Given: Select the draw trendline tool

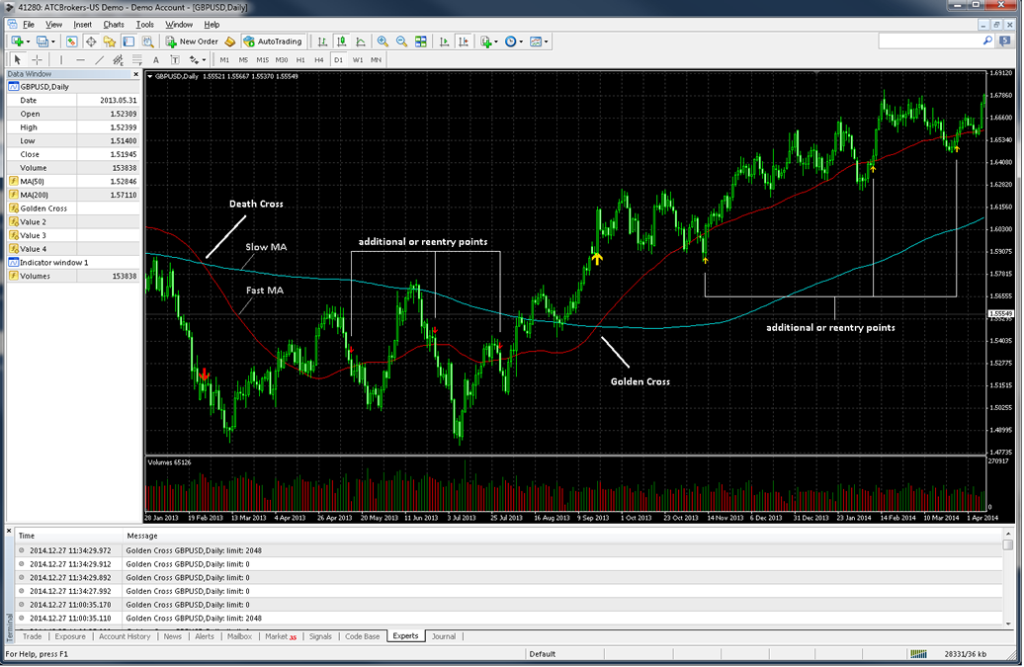Looking at the screenshot, I should [100, 60].
